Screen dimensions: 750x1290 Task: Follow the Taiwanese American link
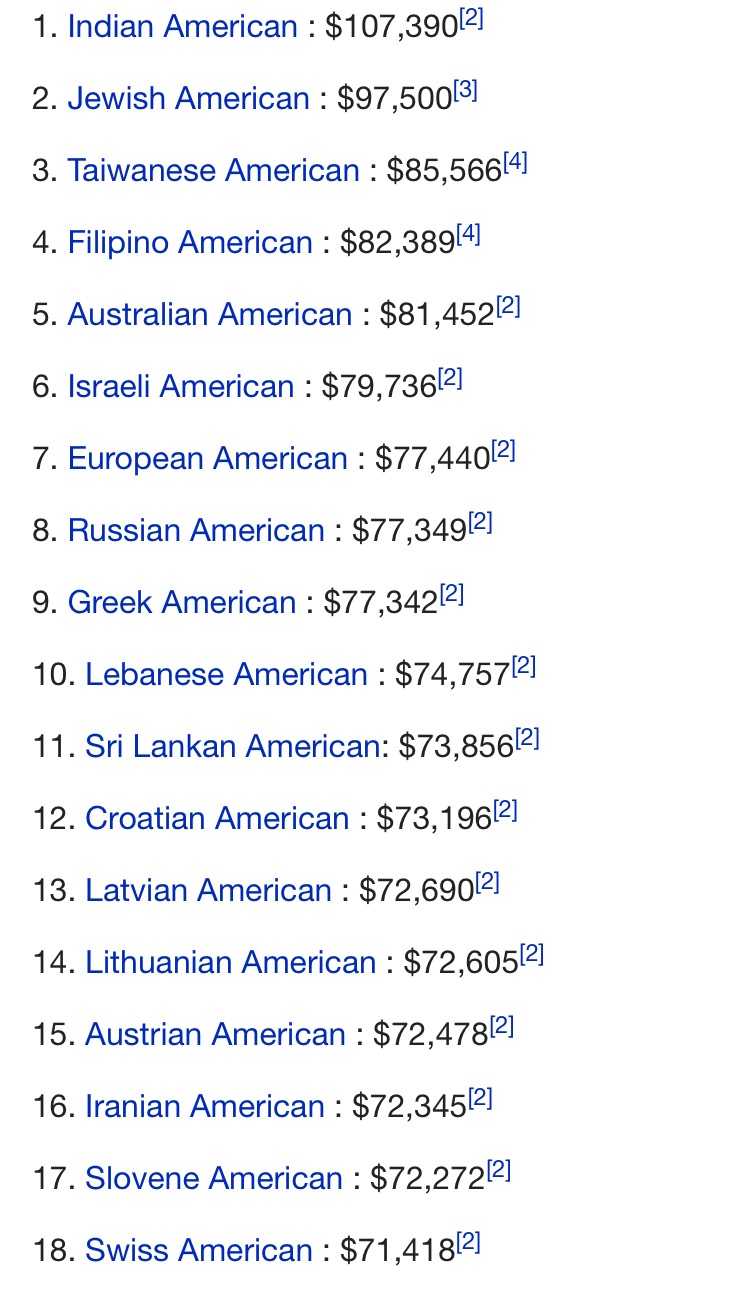pyautogui.click(x=213, y=171)
